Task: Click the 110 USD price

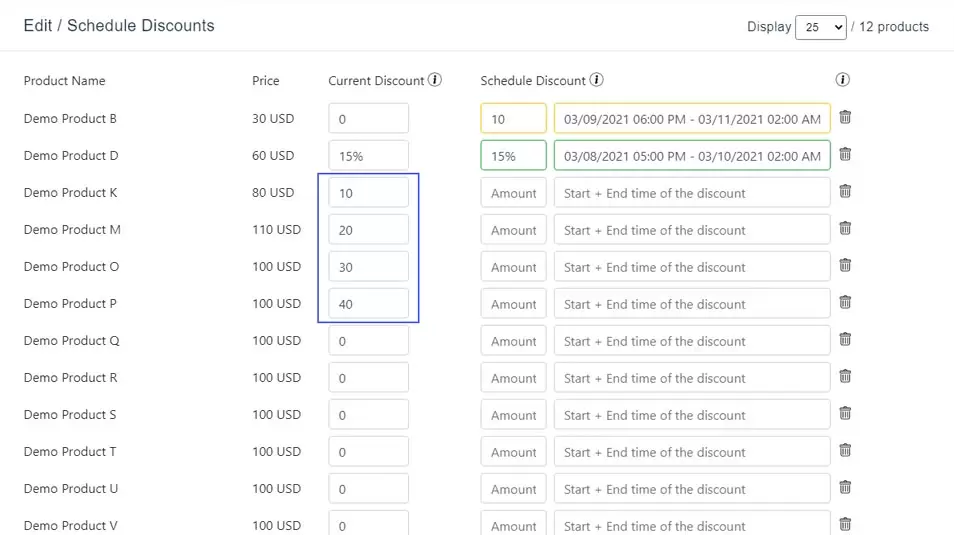Action: [x=276, y=230]
